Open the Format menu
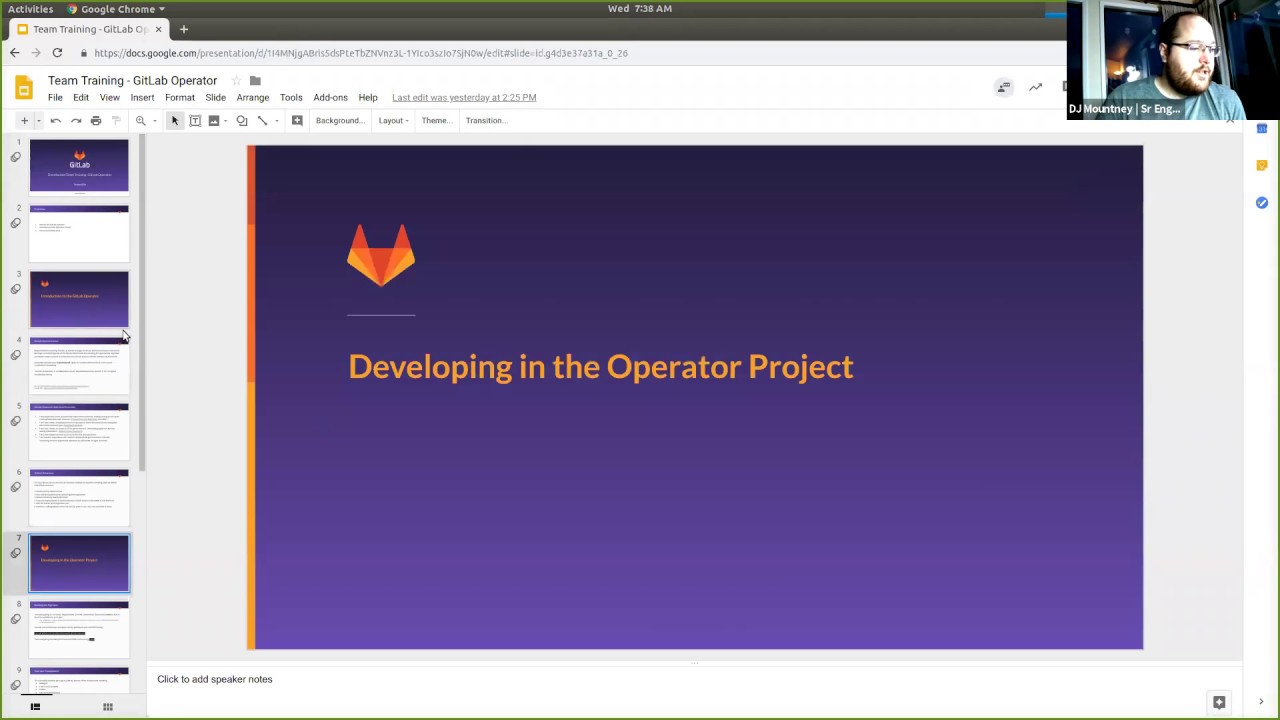Image resolution: width=1280 pixels, height=720 pixels. click(x=180, y=97)
